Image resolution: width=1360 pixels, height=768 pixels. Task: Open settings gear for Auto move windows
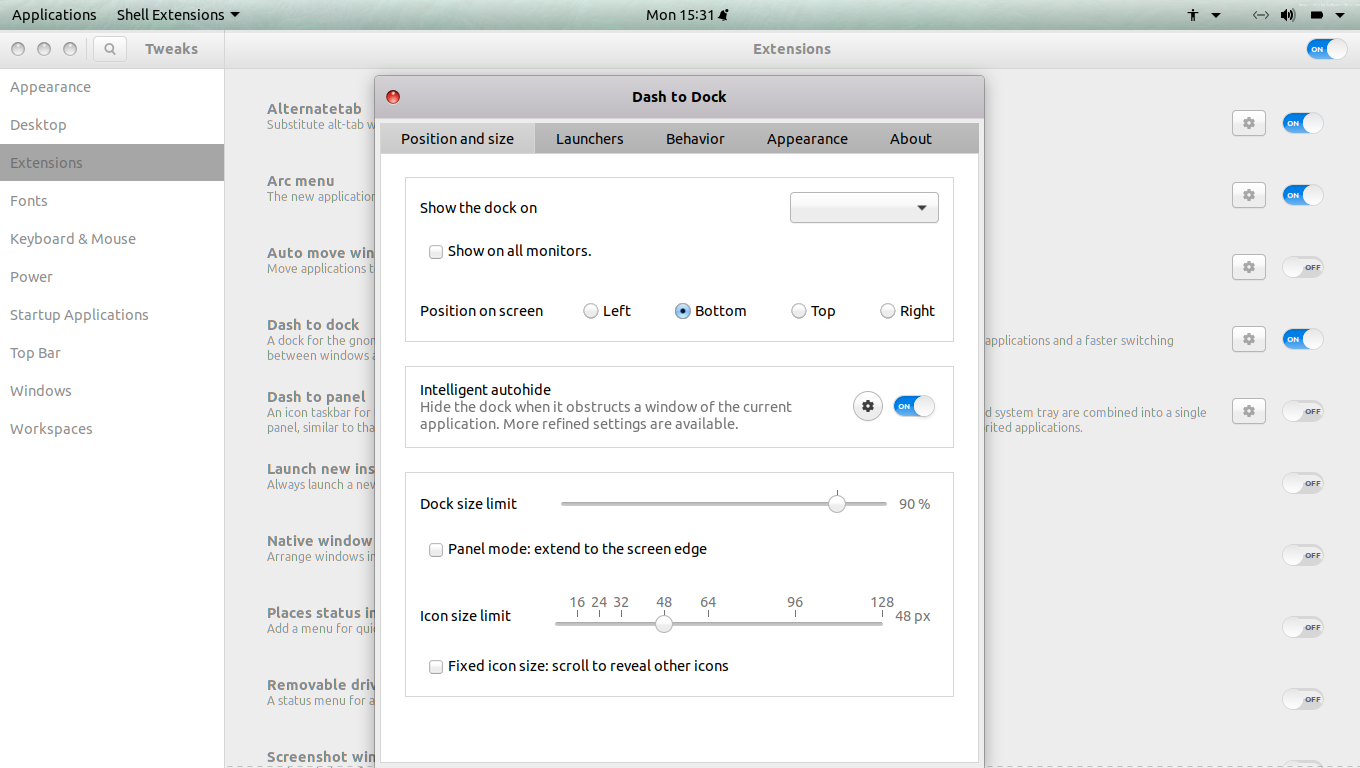(x=1248, y=267)
